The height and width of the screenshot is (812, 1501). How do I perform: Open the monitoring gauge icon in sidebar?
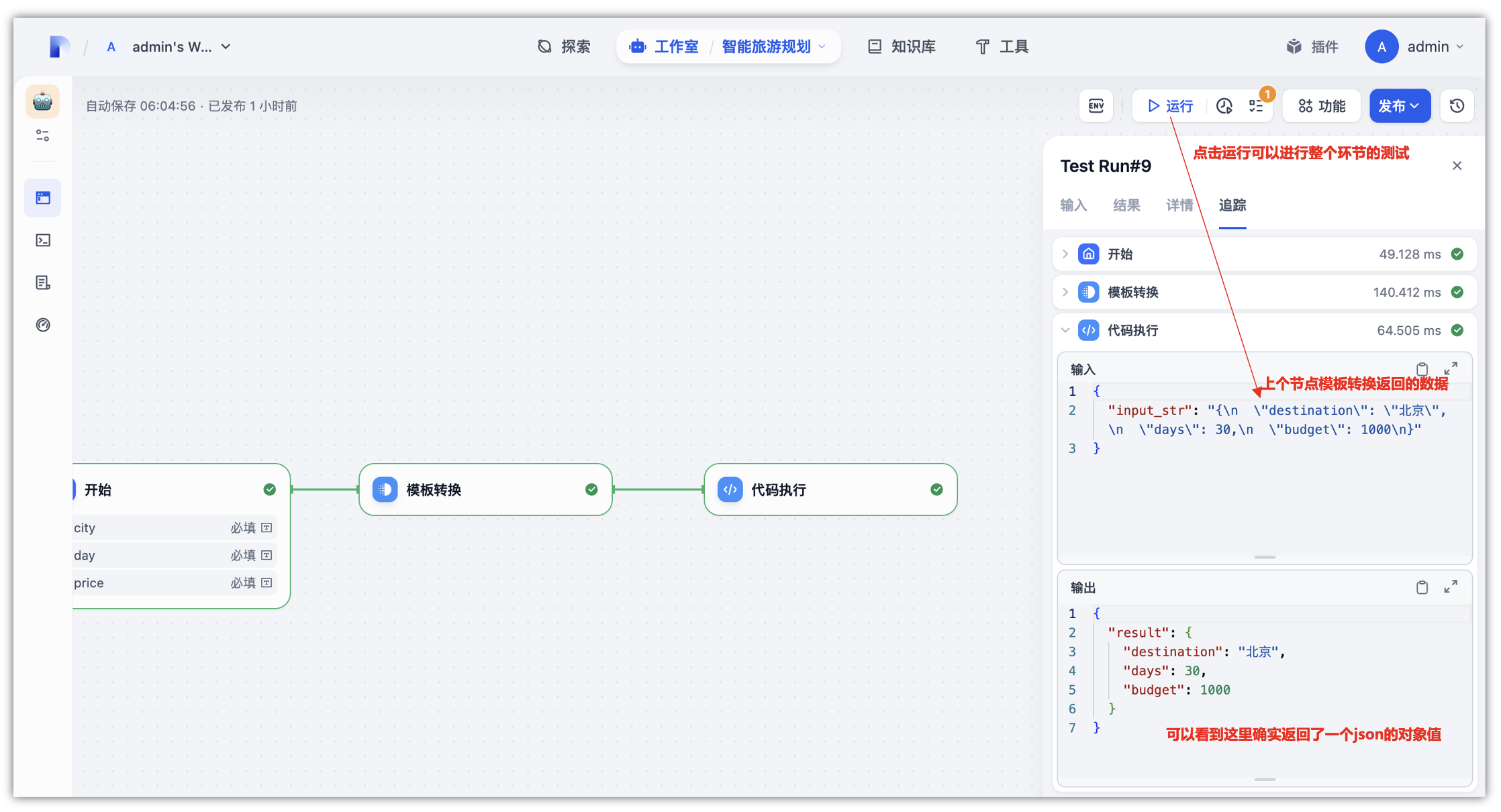coord(43,325)
